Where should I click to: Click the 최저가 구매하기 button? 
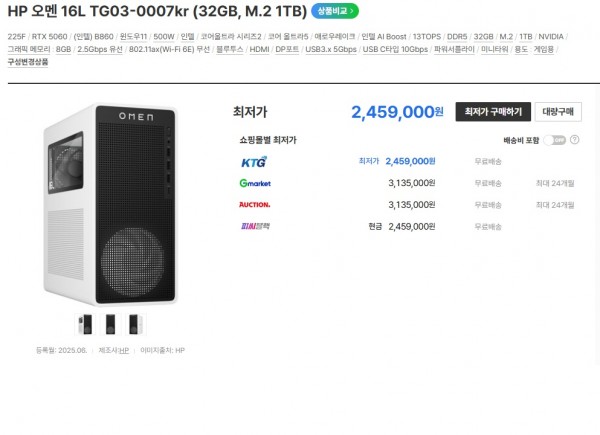click(492, 112)
